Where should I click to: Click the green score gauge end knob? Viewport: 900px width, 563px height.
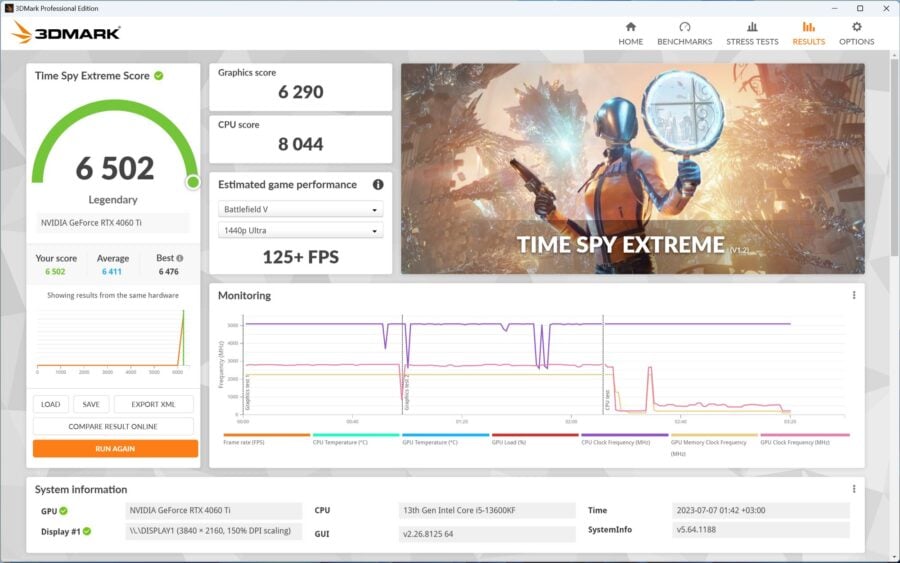coord(193,182)
